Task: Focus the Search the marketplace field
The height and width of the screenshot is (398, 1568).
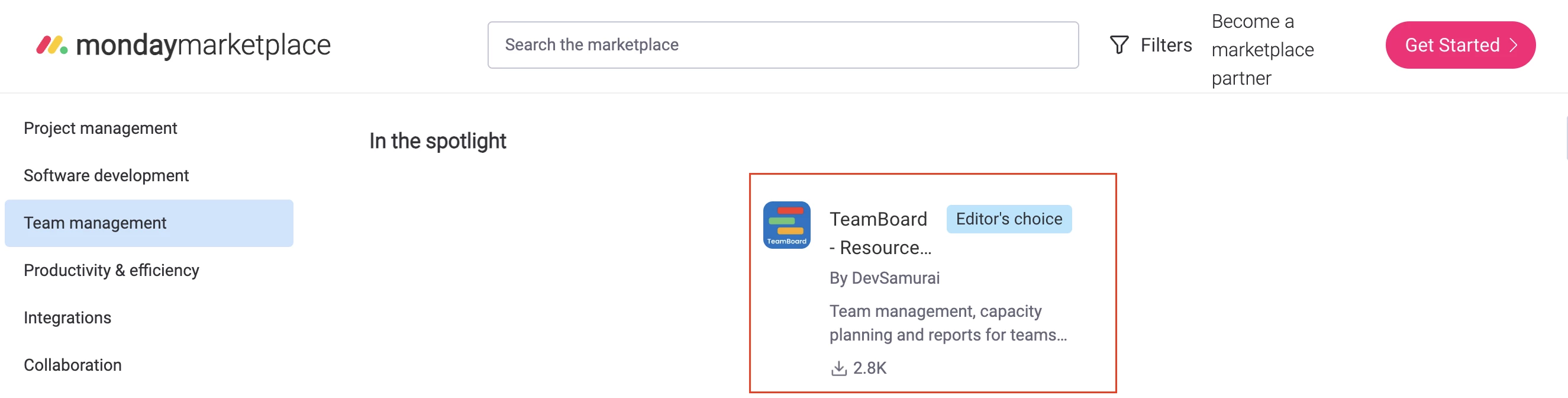Action: click(x=783, y=45)
